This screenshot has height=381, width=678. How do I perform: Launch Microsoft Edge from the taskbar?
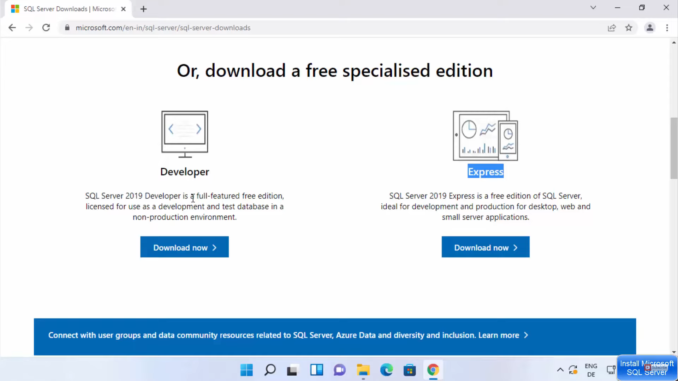387,370
